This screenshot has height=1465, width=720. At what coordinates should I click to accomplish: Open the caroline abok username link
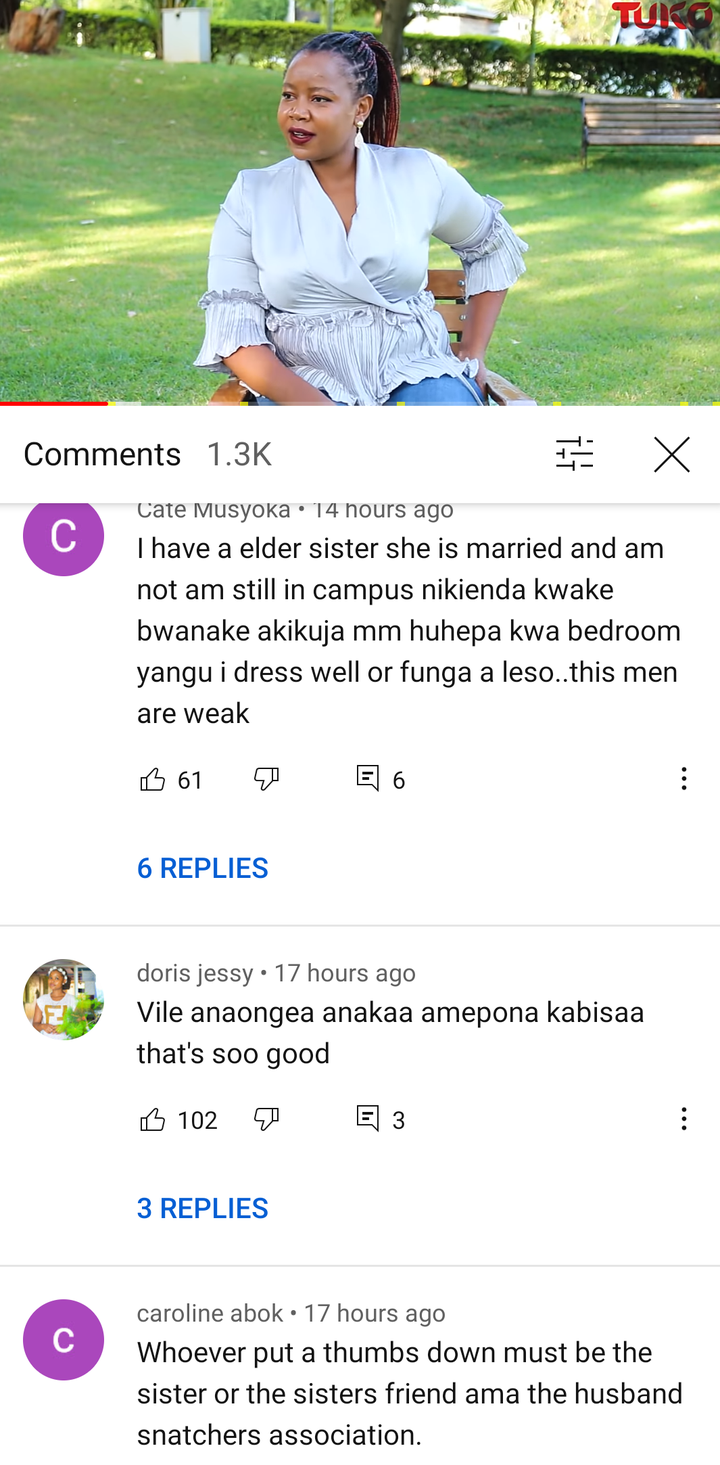coord(210,1313)
